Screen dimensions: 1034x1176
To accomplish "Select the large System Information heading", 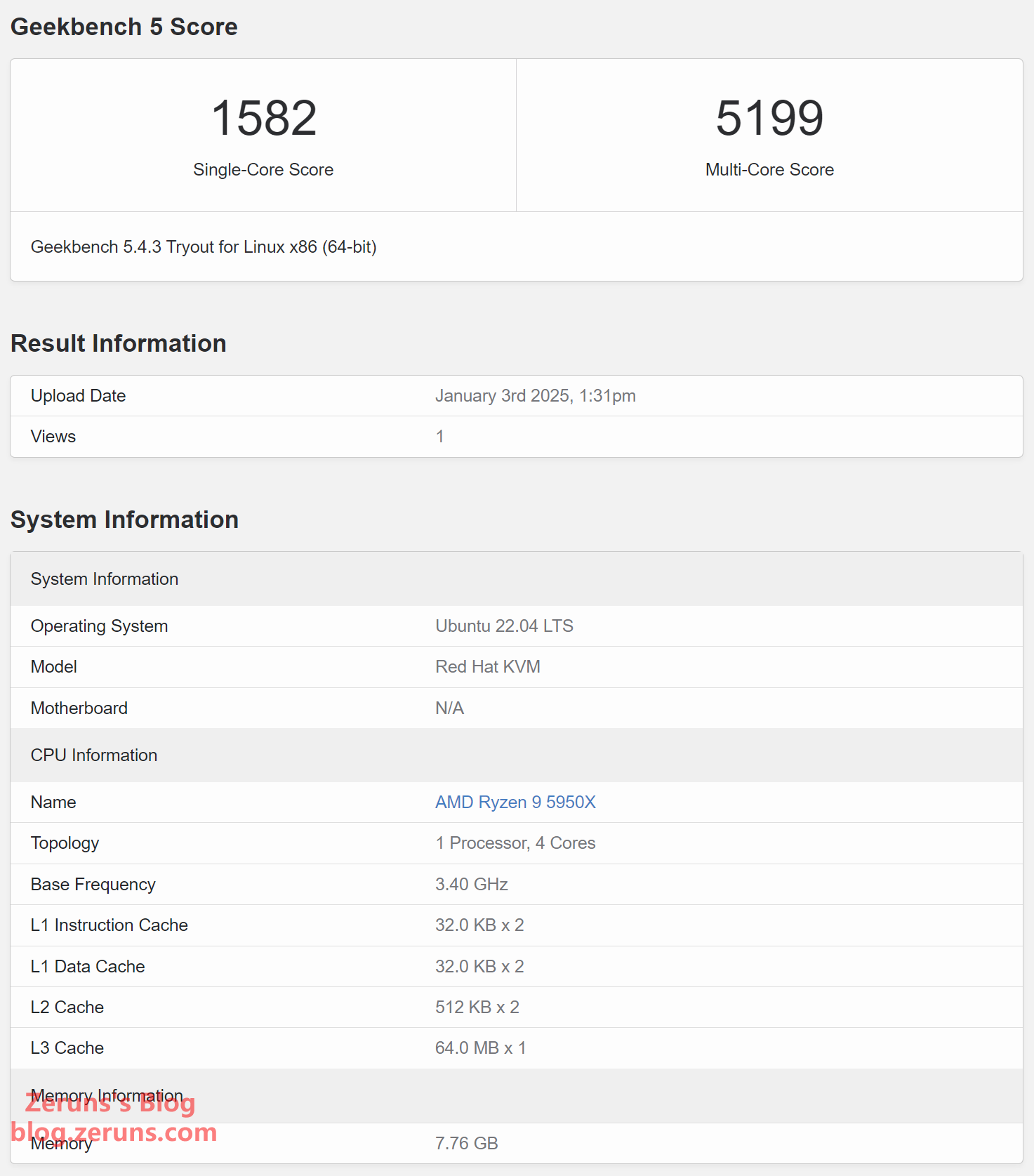I will [x=124, y=520].
